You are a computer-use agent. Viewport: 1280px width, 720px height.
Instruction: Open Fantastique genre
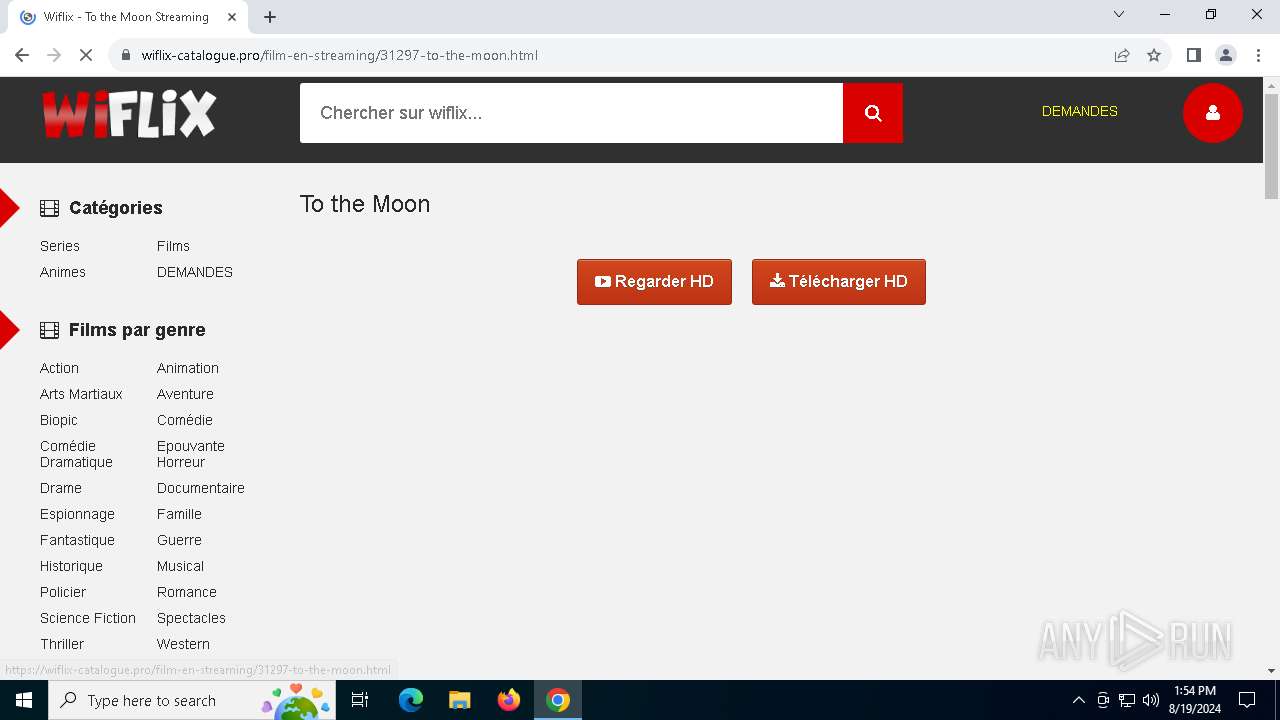77,540
